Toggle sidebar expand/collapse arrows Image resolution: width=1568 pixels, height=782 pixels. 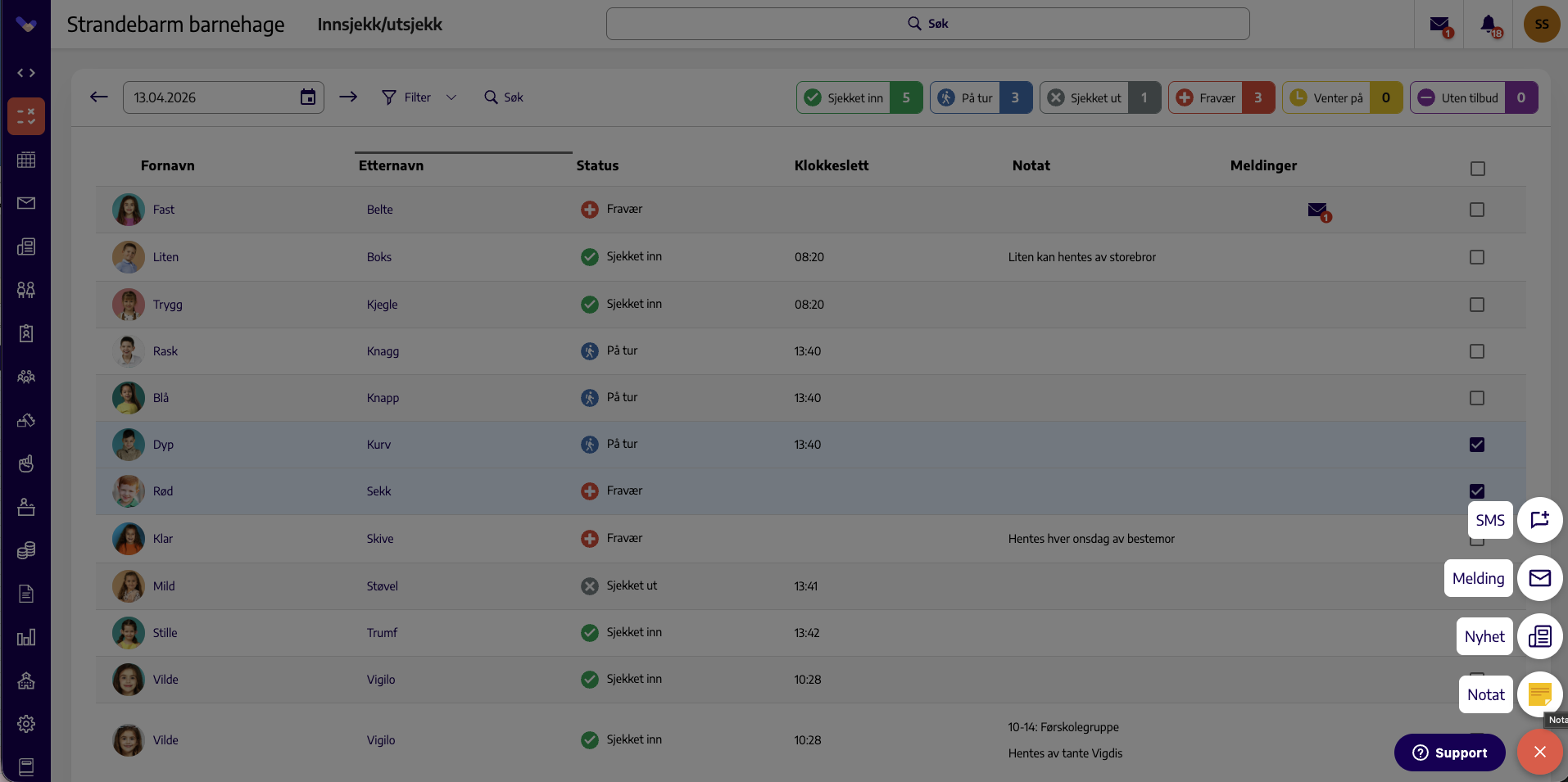[x=26, y=73]
